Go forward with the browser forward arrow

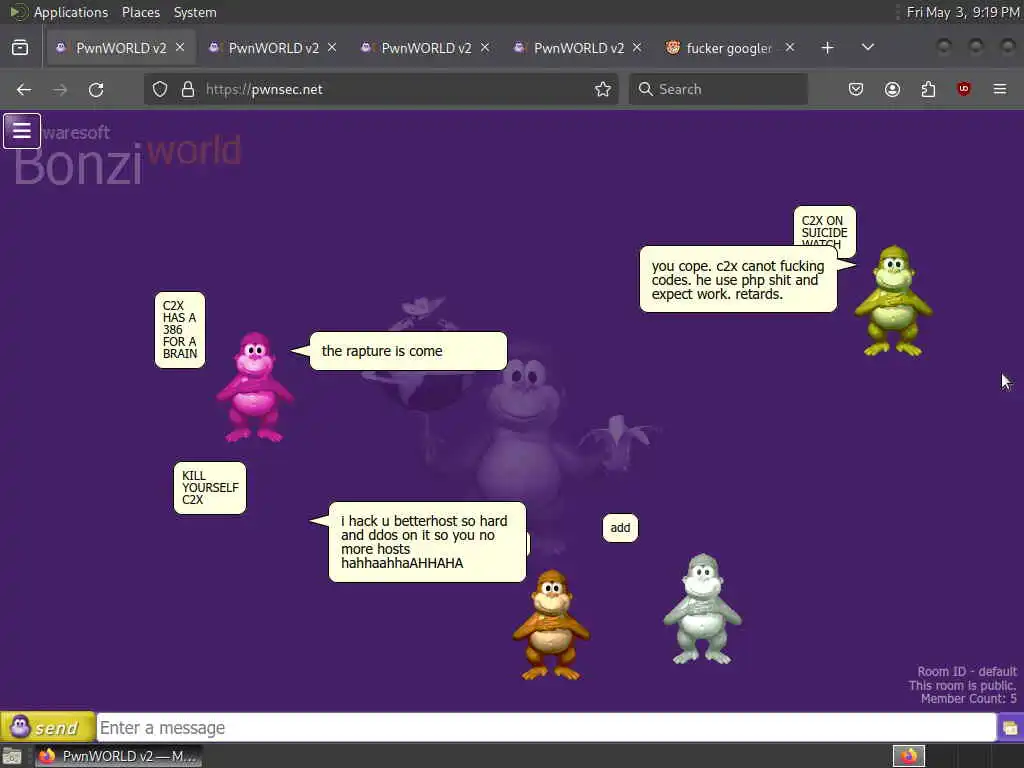point(60,89)
